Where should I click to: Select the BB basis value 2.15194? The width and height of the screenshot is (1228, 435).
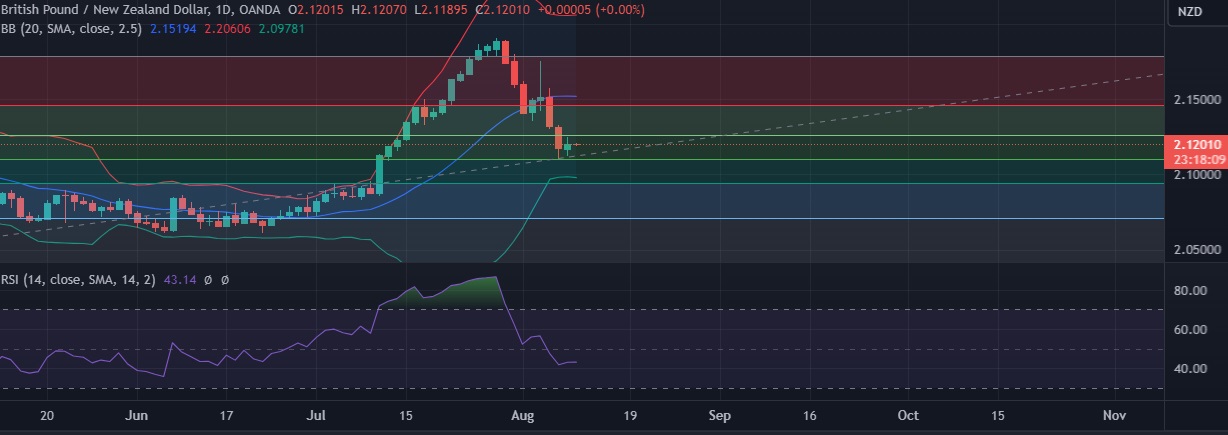(173, 29)
